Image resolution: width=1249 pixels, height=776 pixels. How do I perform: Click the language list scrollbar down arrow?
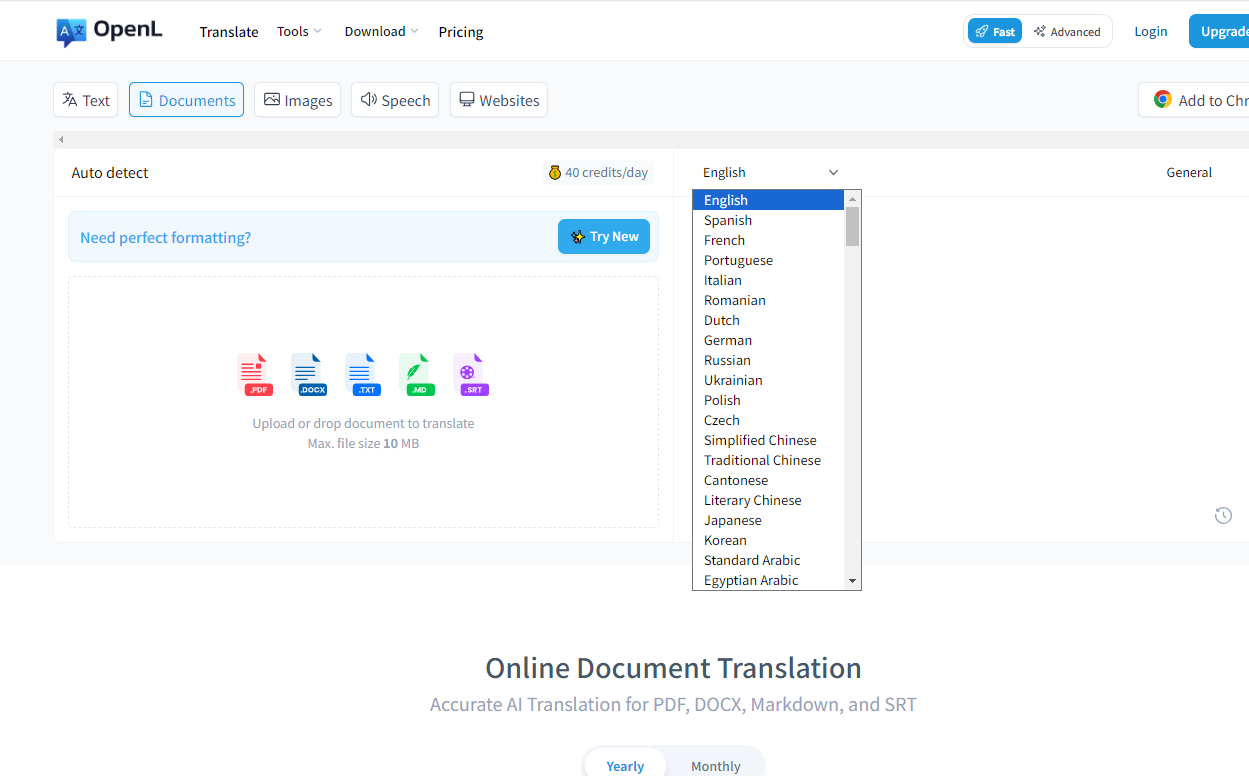(x=852, y=581)
